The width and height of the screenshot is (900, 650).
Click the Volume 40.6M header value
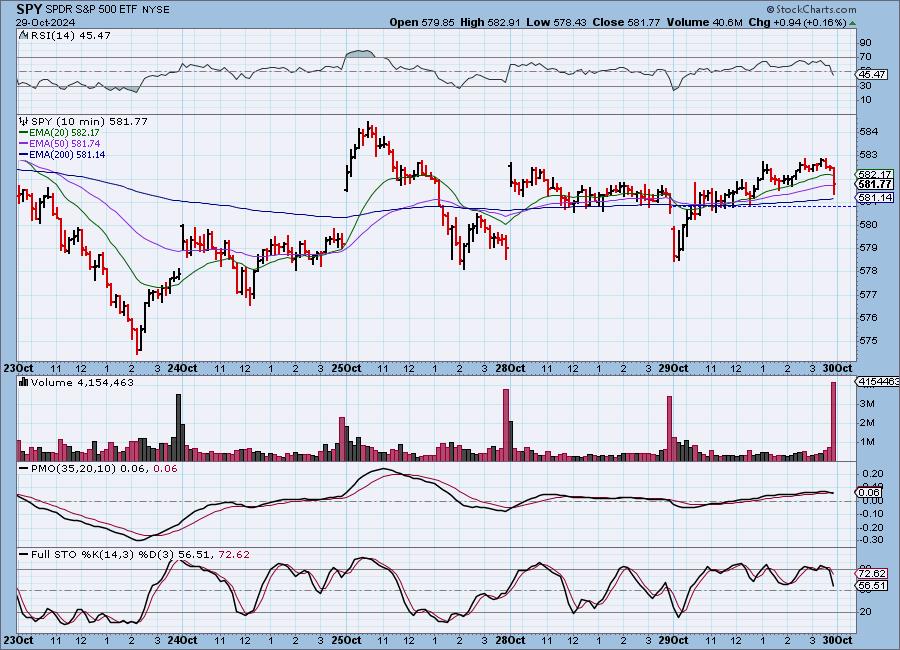tap(705, 22)
